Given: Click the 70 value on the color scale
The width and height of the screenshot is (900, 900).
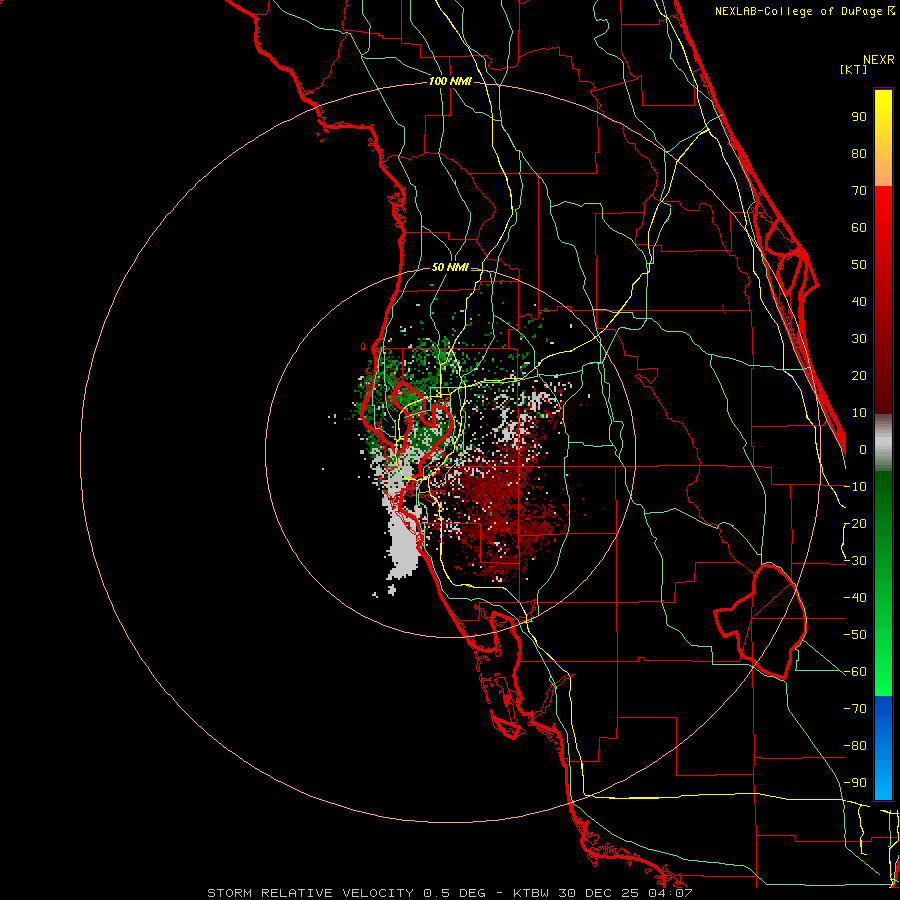Looking at the screenshot, I should (x=859, y=191).
